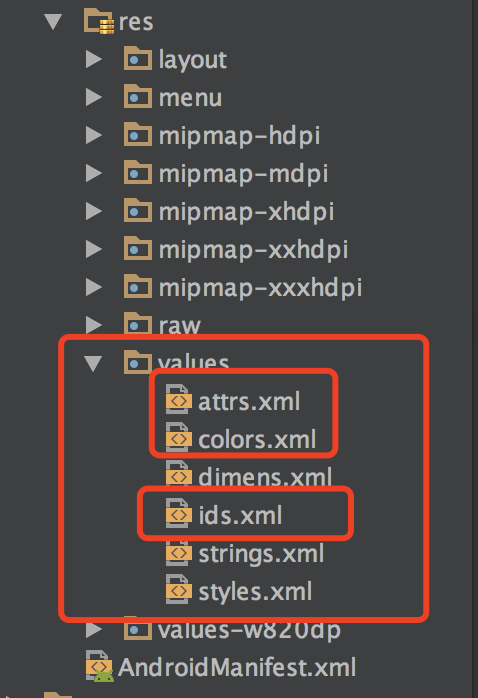The height and width of the screenshot is (698, 478).
Task: Click the AndroidManifest.xml Android icon
Action: (100, 666)
